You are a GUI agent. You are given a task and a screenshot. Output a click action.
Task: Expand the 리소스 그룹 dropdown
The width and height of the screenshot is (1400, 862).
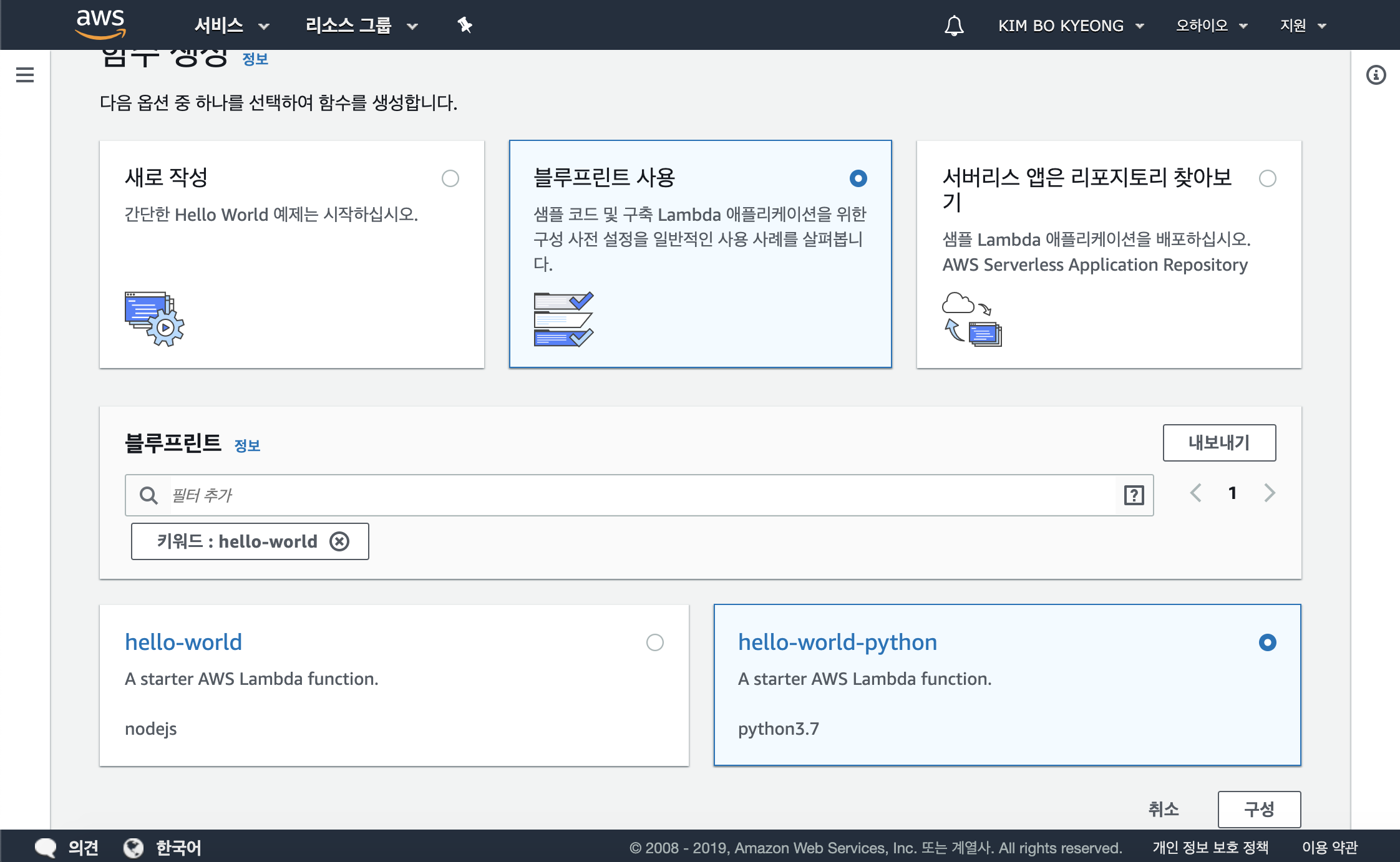361,26
